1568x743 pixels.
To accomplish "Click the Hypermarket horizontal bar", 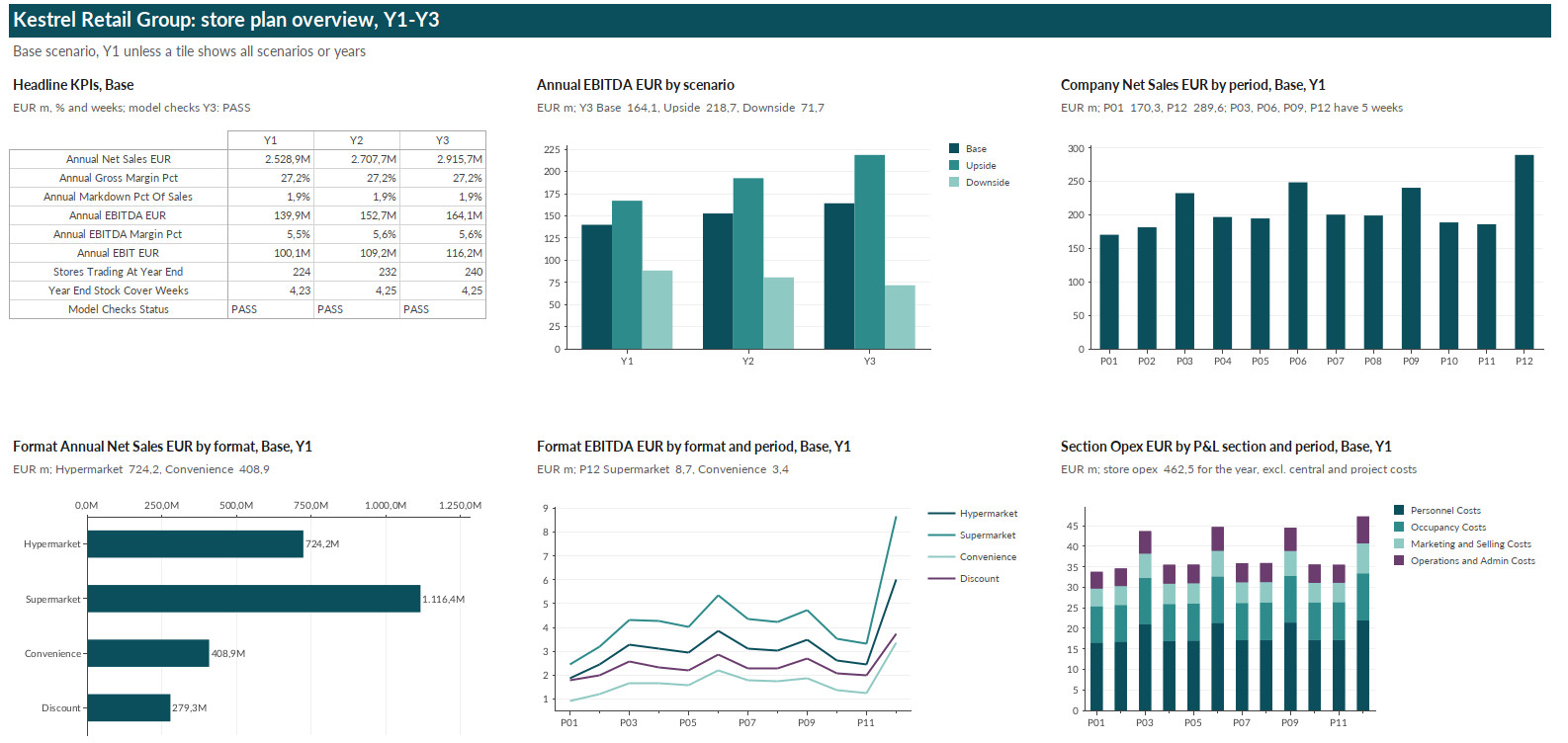I will point(196,544).
